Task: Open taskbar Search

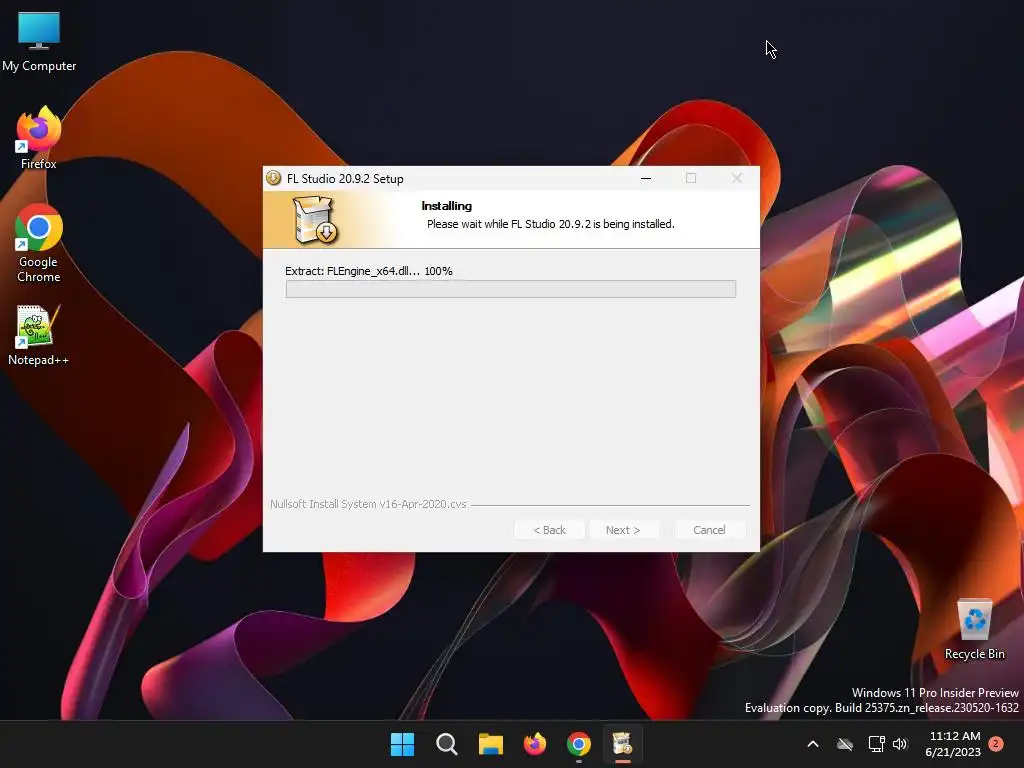Action: 447,744
